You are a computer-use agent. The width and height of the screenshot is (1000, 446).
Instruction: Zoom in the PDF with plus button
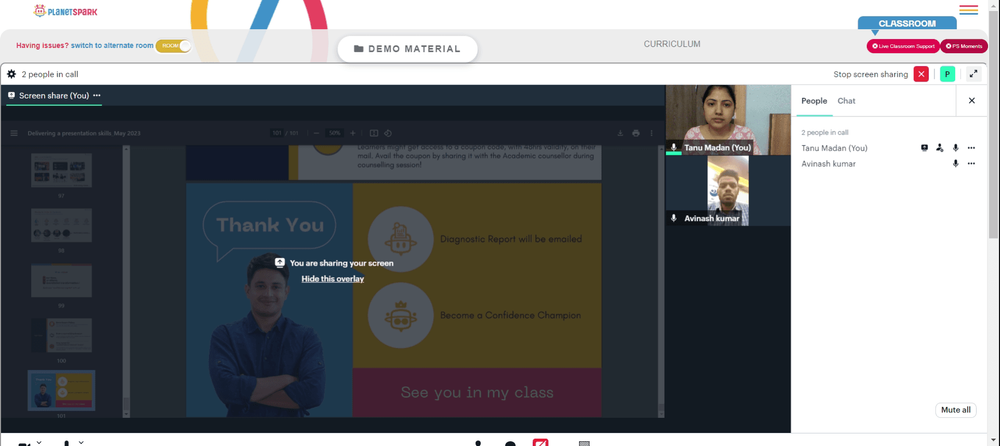tap(353, 133)
